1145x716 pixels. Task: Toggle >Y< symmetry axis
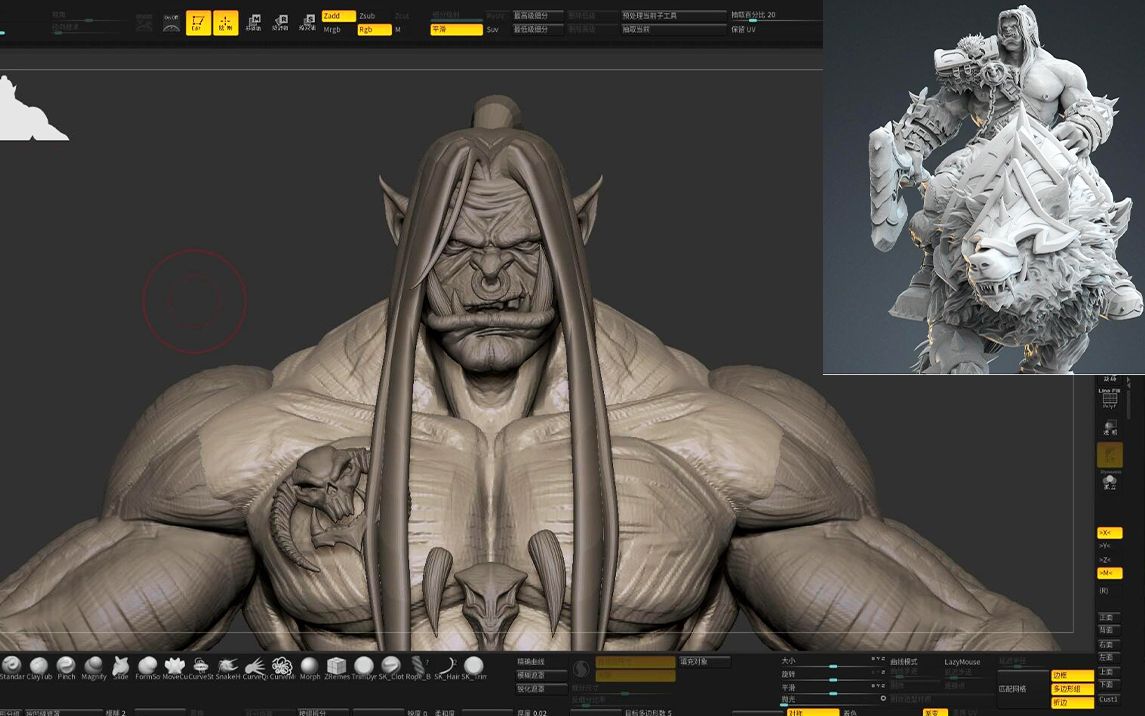coord(1105,546)
